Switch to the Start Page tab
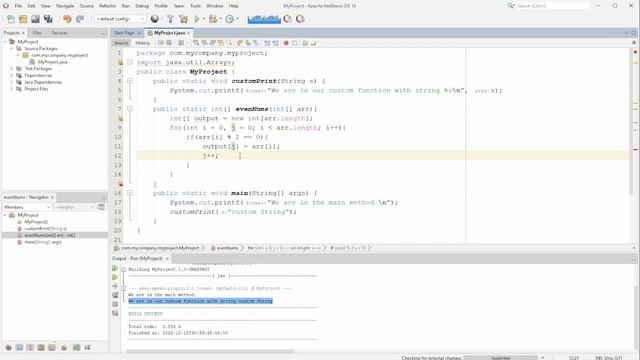Viewport: 640px width, 360px height. click(x=124, y=33)
